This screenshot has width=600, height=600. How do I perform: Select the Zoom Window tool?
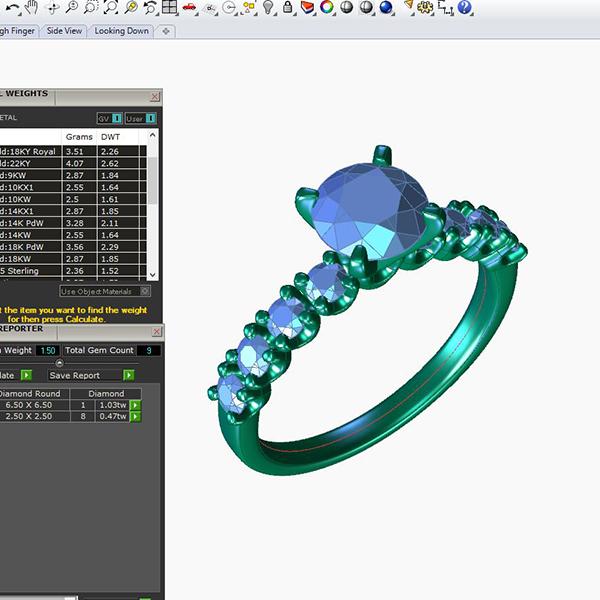coord(91,7)
